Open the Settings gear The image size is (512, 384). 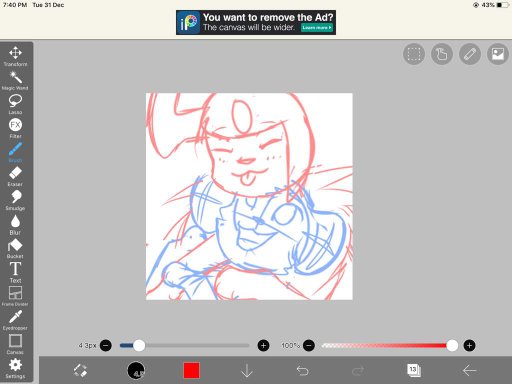pyautogui.click(x=15, y=368)
